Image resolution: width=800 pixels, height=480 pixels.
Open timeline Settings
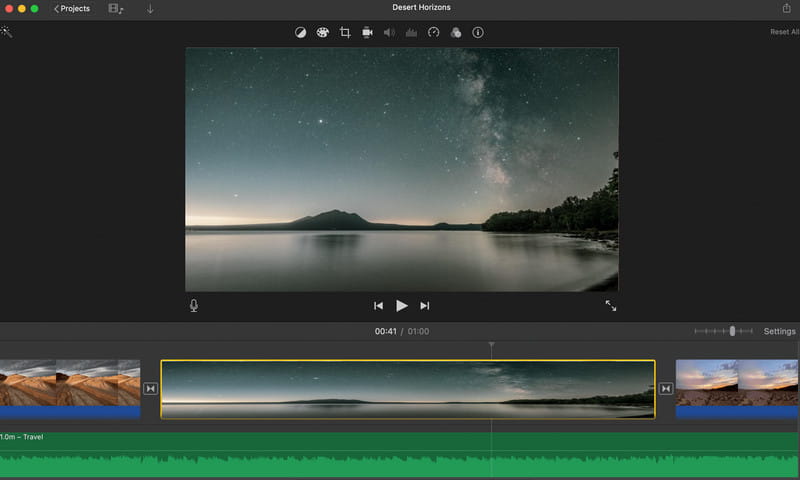click(x=779, y=332)
